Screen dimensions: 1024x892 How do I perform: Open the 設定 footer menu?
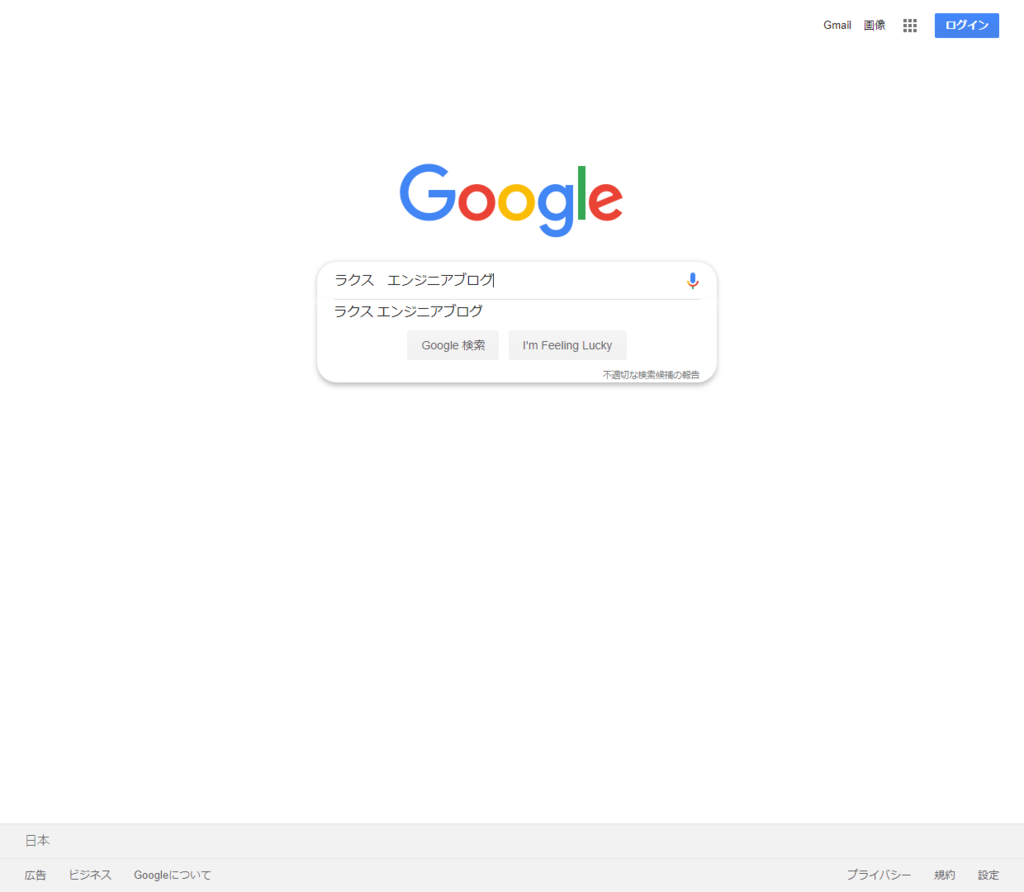[988, 875]
